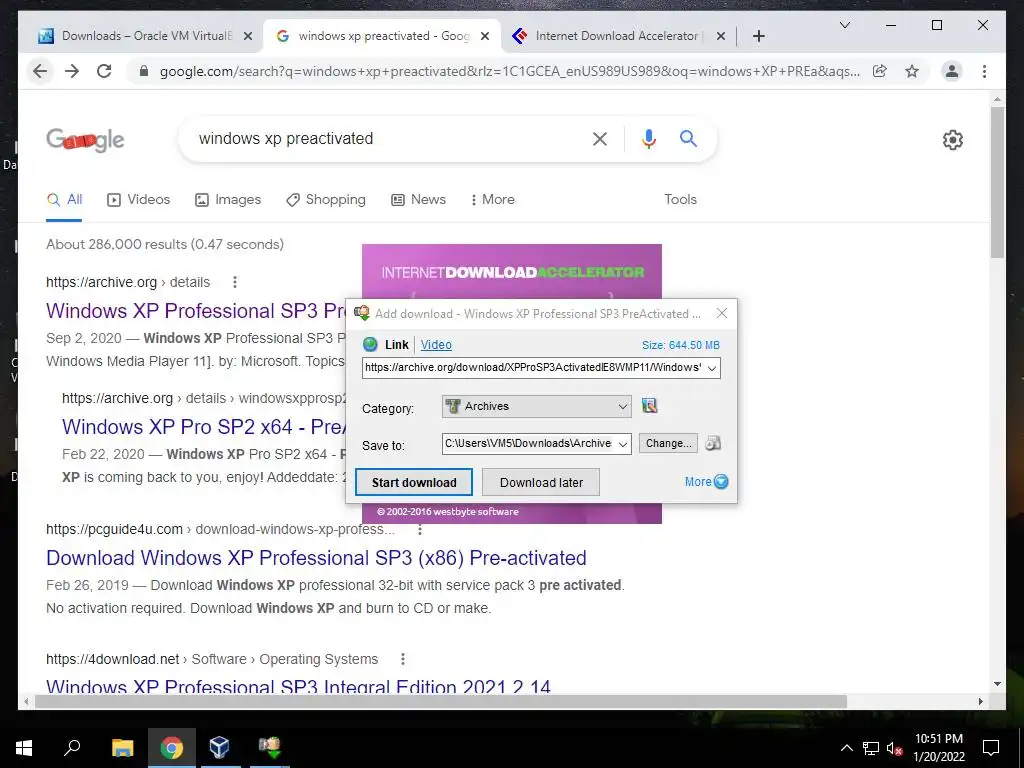Open the Windows Start menu

coord(24,747)
